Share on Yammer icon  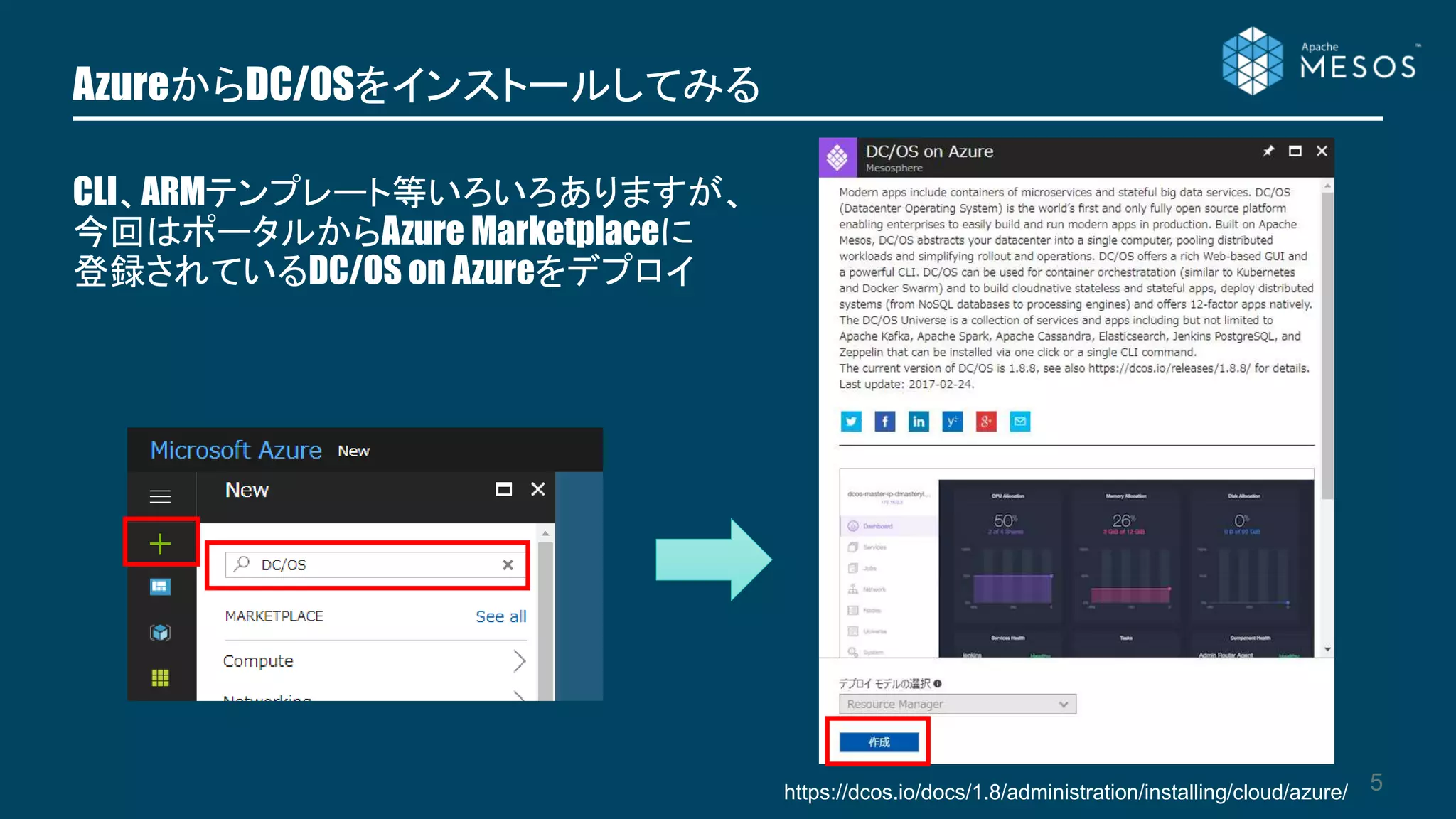coord(953,422)
